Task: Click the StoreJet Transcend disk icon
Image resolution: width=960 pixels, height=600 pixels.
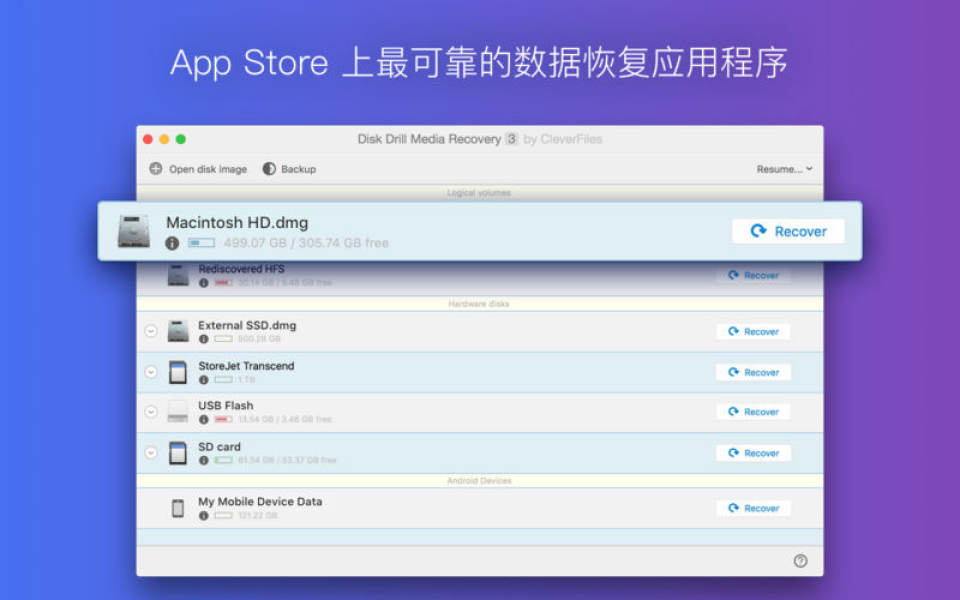Action: click(x=178, y=372)
